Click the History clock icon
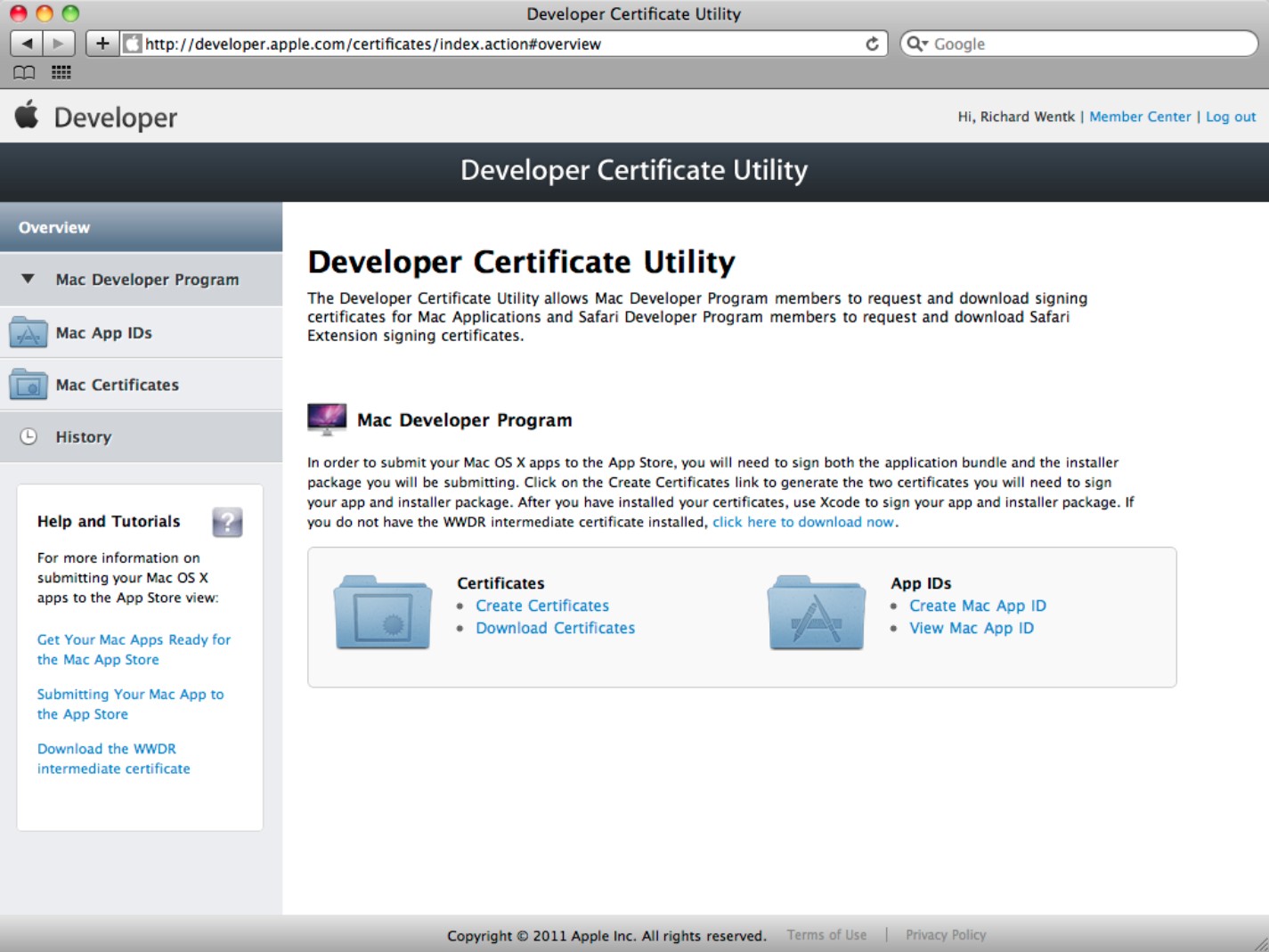 (28, 436)
